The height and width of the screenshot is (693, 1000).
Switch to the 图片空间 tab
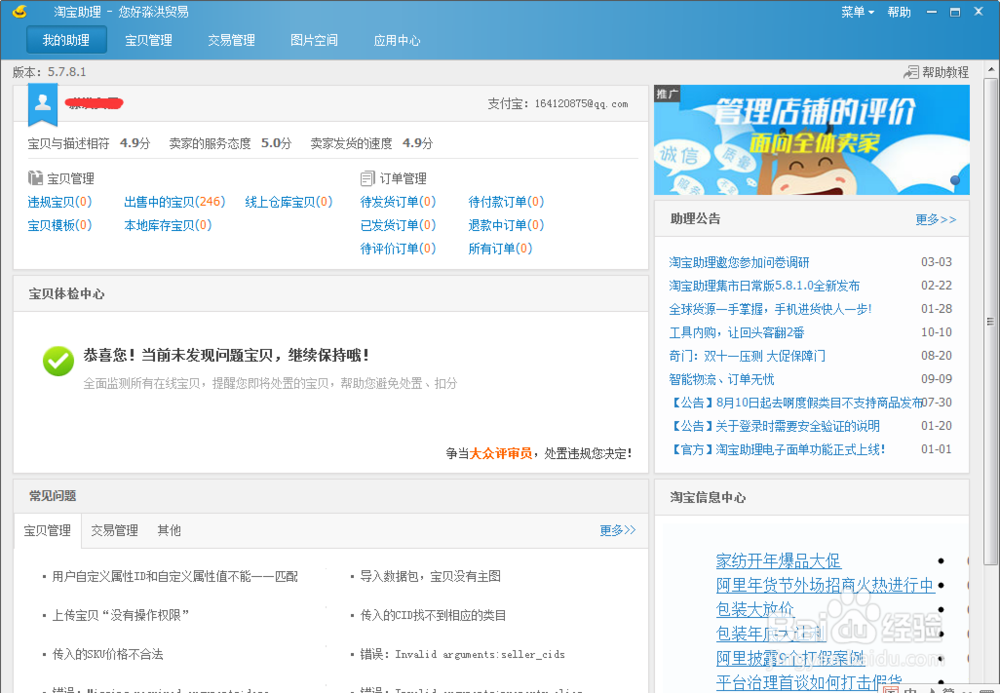(313, 40)
